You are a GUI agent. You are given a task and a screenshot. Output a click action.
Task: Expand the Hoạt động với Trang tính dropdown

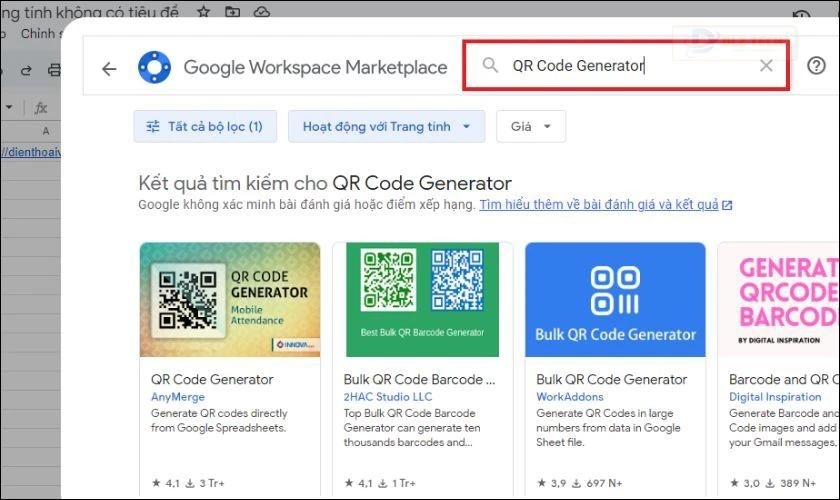[x=386, y=126]
